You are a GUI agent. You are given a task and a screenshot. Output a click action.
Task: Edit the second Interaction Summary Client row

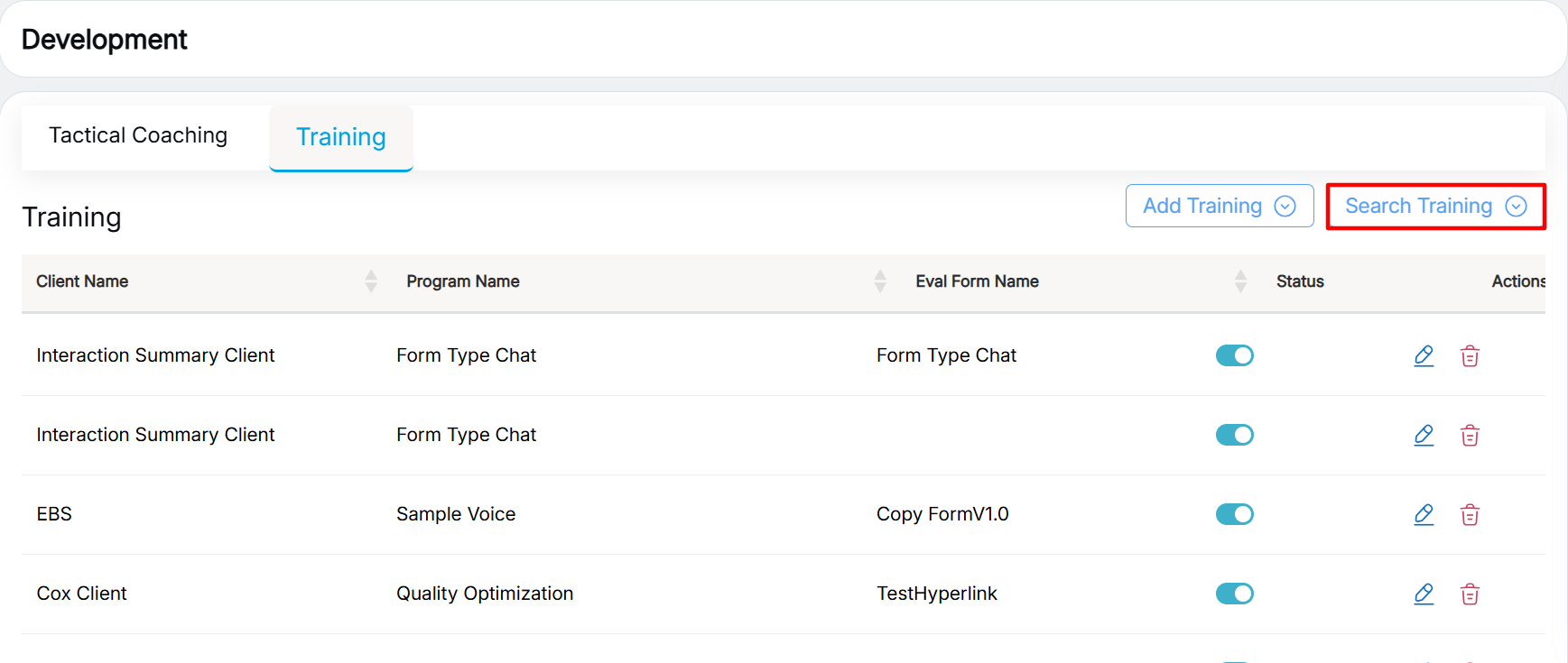pyautogui.click(x=1424, y=435)
